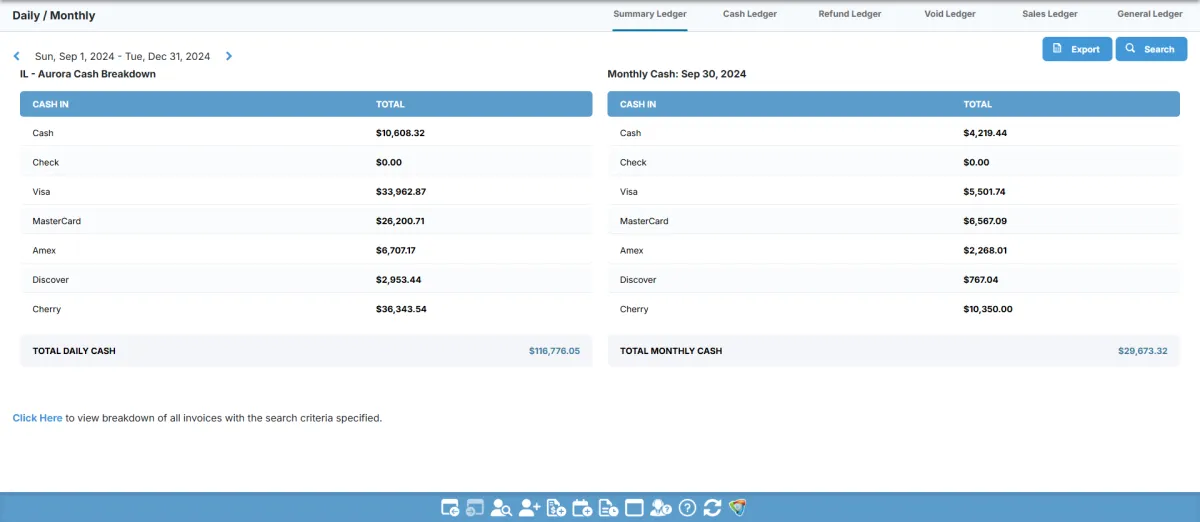Screen dimensions: 1200x522
Task: Open the Refund Ledger tab
Action: pos(850,14)
